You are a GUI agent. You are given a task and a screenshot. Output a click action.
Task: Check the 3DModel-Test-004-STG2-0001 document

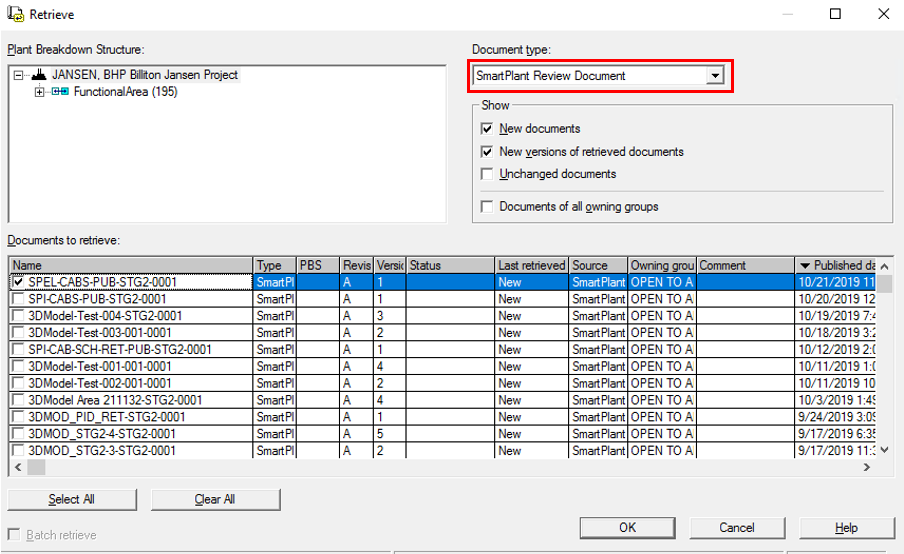pyautogui.click(x=19, y=316)
